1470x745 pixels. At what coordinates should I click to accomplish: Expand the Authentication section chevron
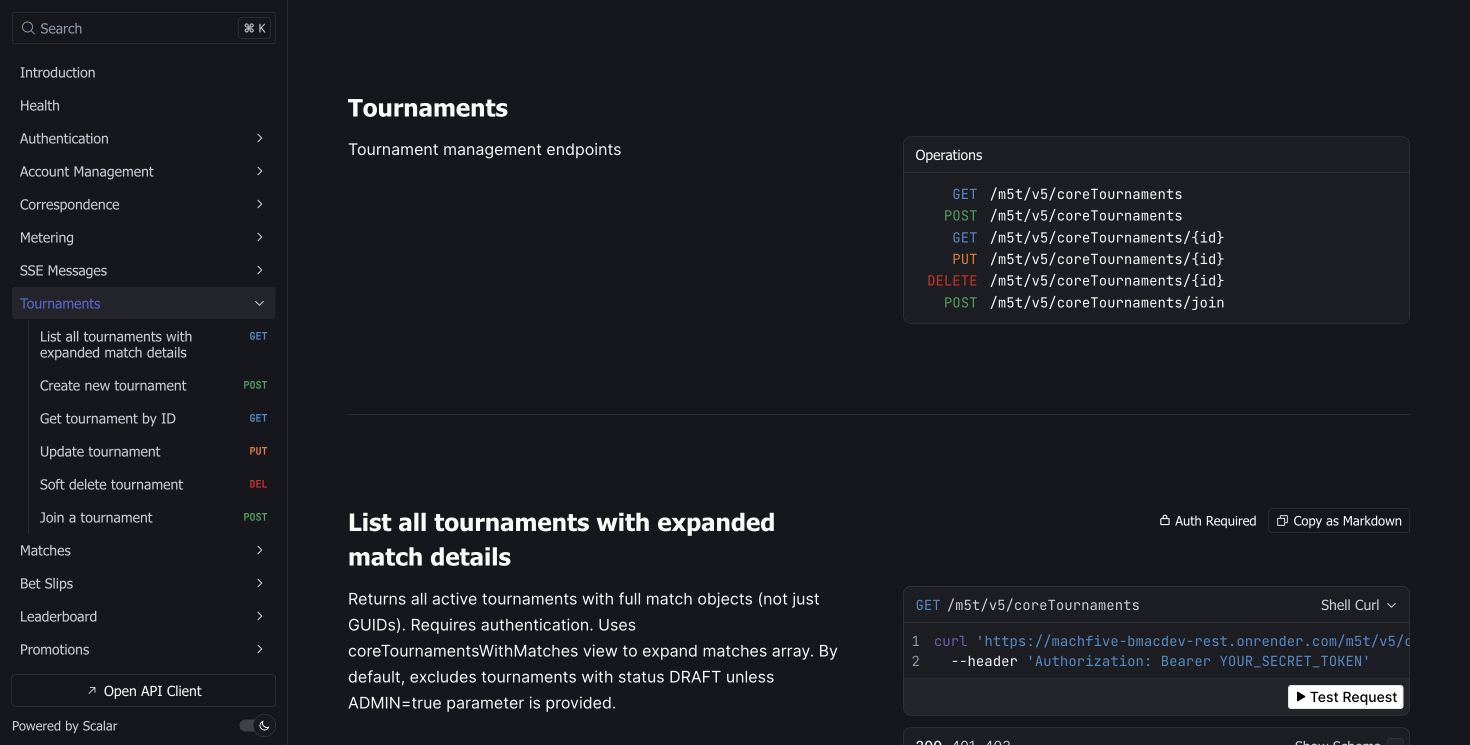(x=259, y=138)
